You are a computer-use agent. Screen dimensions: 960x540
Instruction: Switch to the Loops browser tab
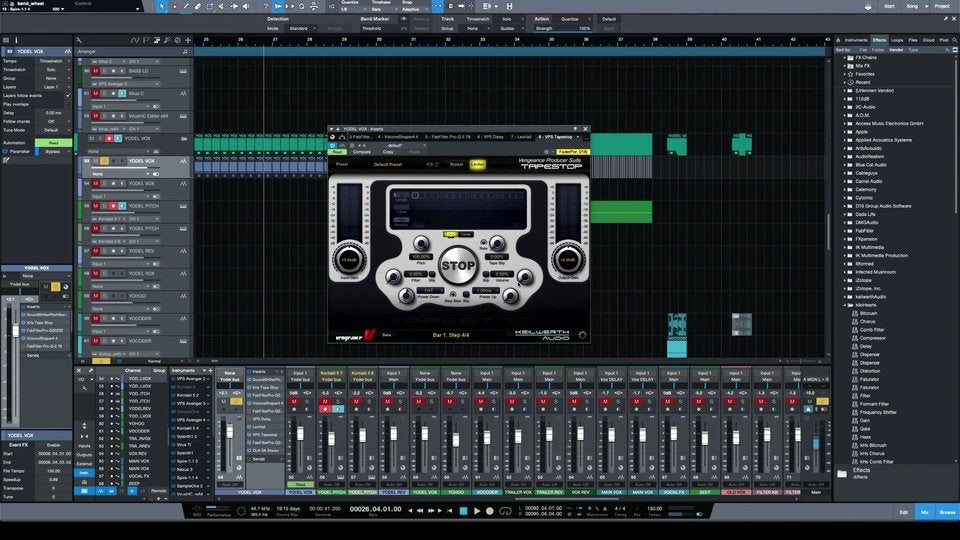897,40
